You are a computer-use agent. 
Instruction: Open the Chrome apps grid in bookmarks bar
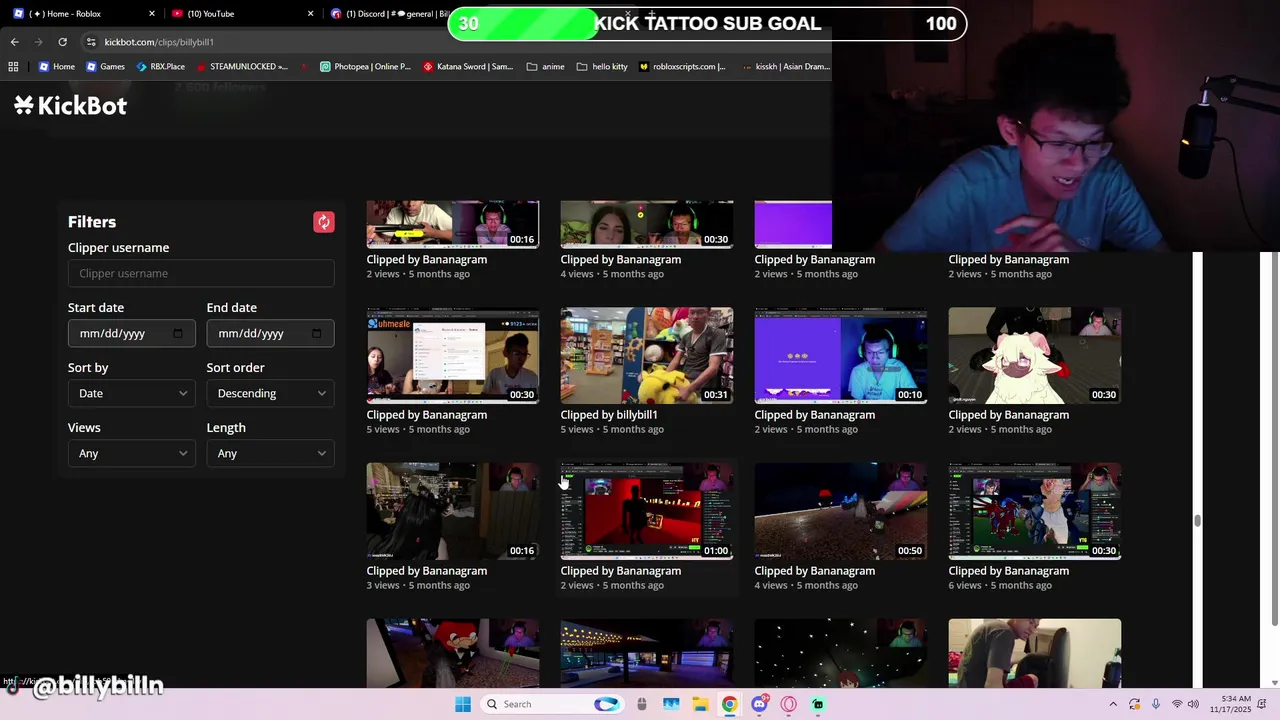tap(13, 67)
